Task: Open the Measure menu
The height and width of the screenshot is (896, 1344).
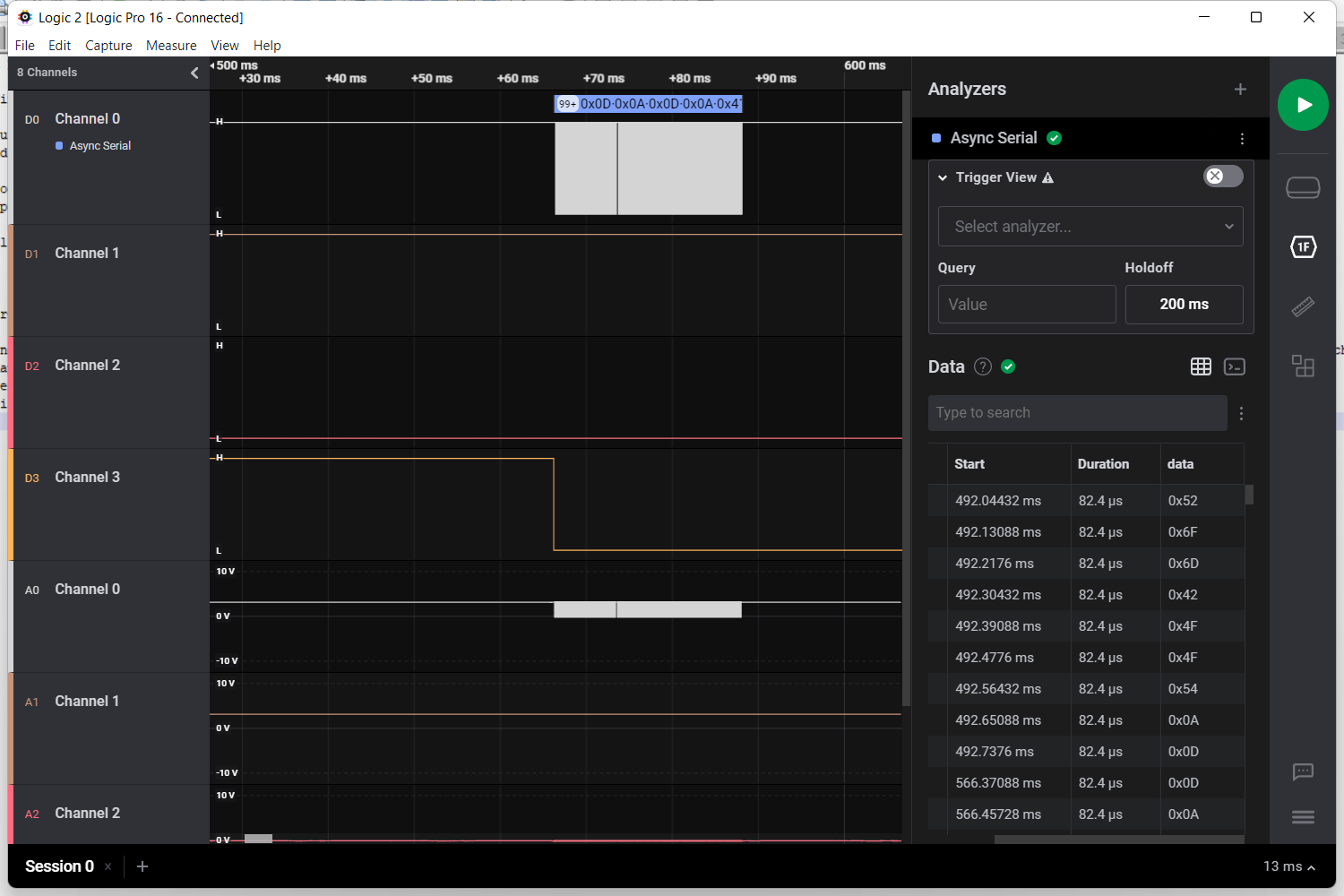Action: pyautogui.click(x=171, y=46)
